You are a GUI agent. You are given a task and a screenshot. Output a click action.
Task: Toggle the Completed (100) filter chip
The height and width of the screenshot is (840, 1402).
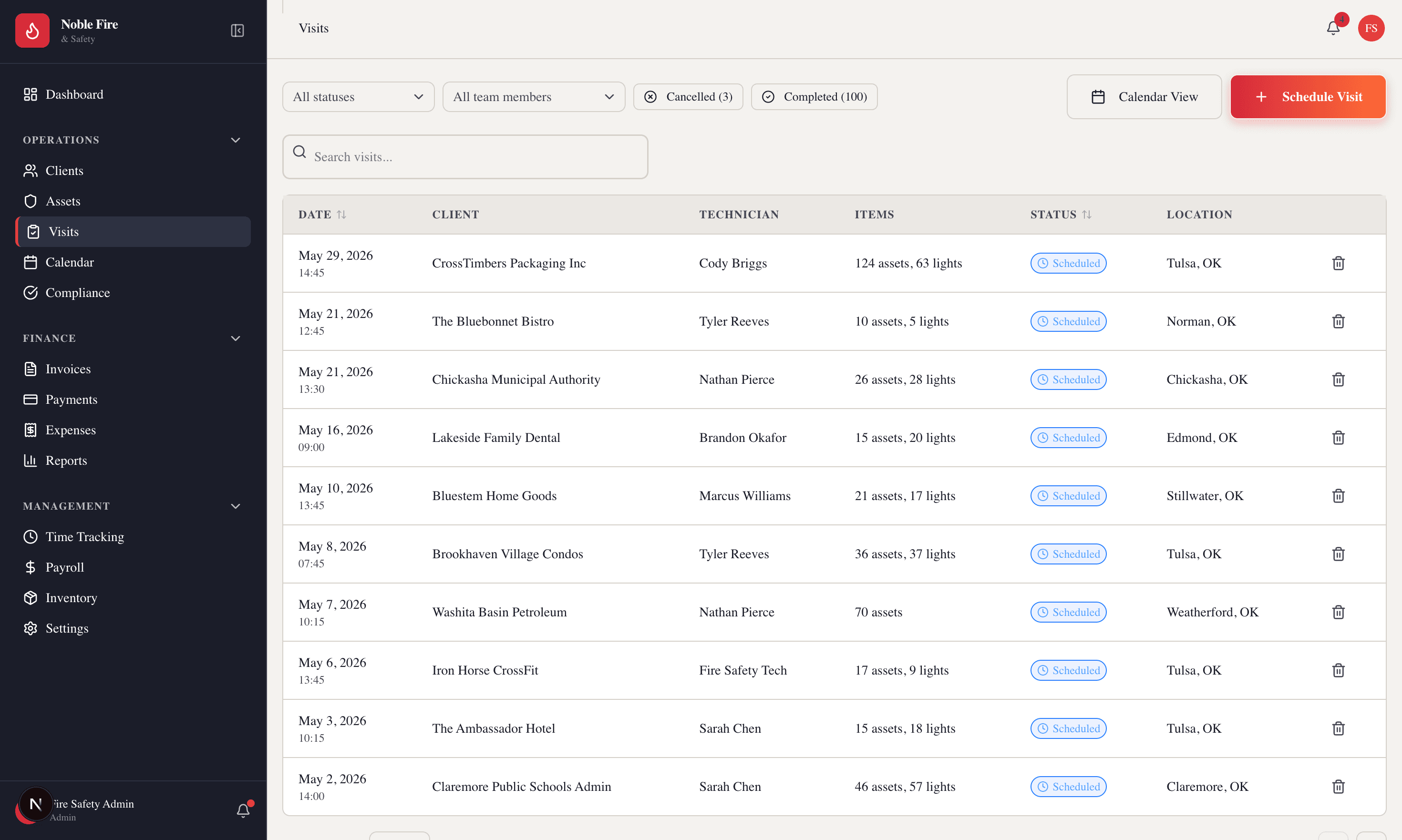814,97
